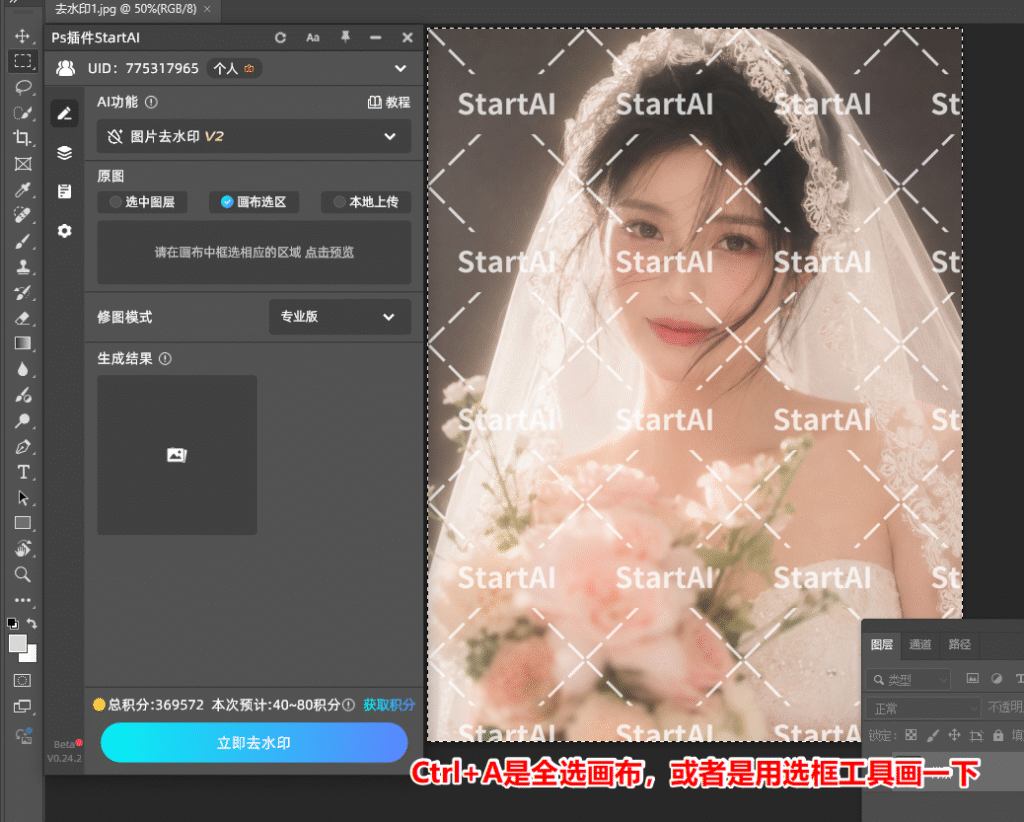Select the Brush tool
1024x822 pixels.
pyautogui.click(x=23, y=241)
